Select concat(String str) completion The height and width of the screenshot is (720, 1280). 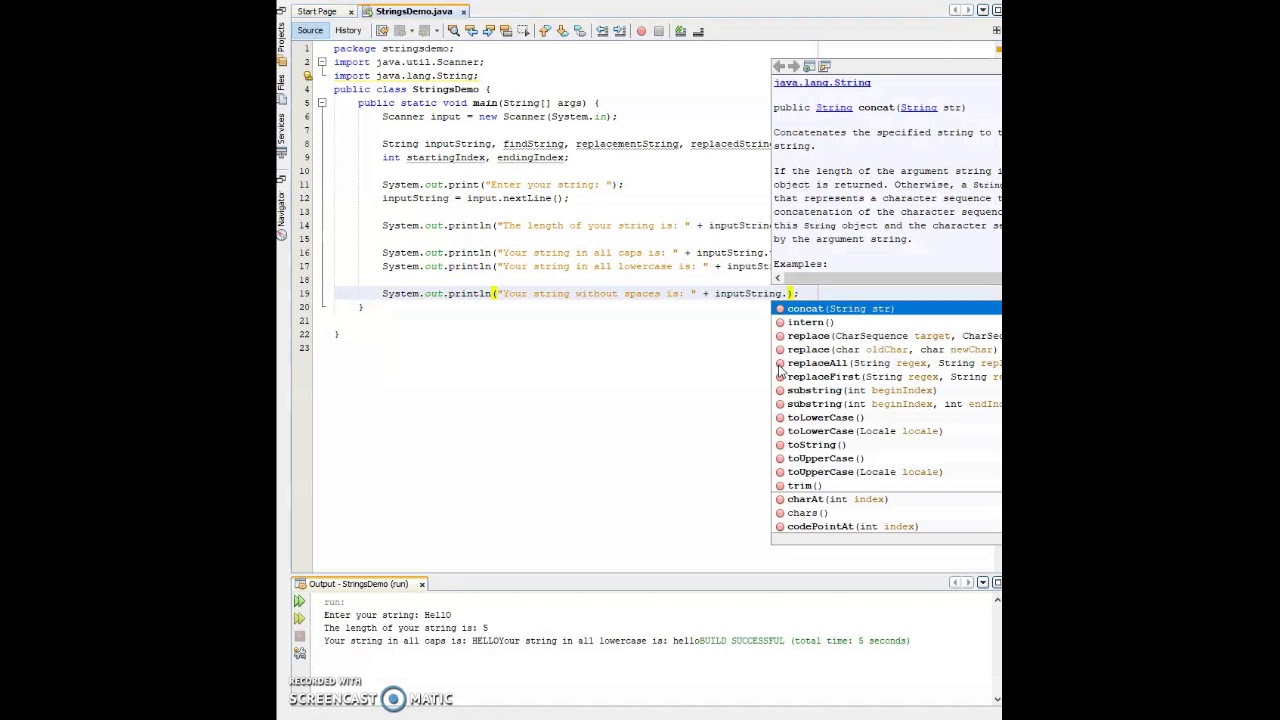[886, 309]
